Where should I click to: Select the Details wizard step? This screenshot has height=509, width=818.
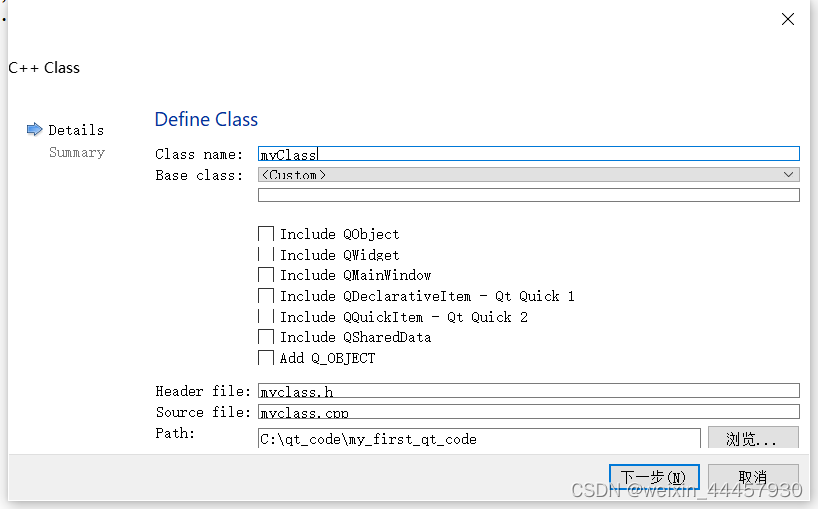(x=76, y=130)
